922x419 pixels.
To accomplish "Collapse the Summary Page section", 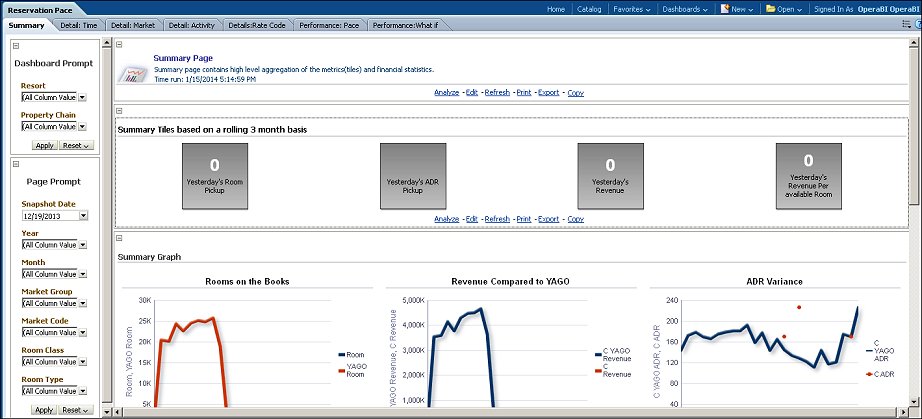I will [x=120, y=44].
